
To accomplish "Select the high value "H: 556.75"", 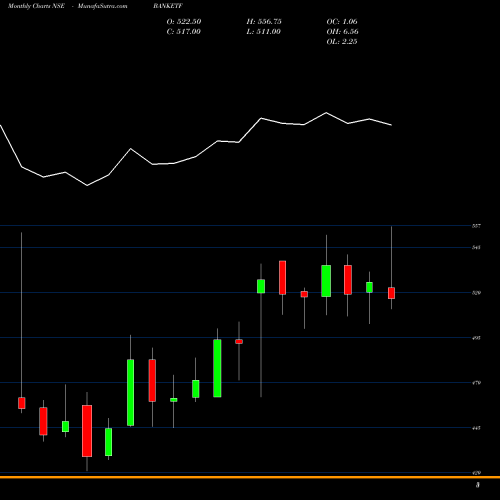I will [264, 21].
